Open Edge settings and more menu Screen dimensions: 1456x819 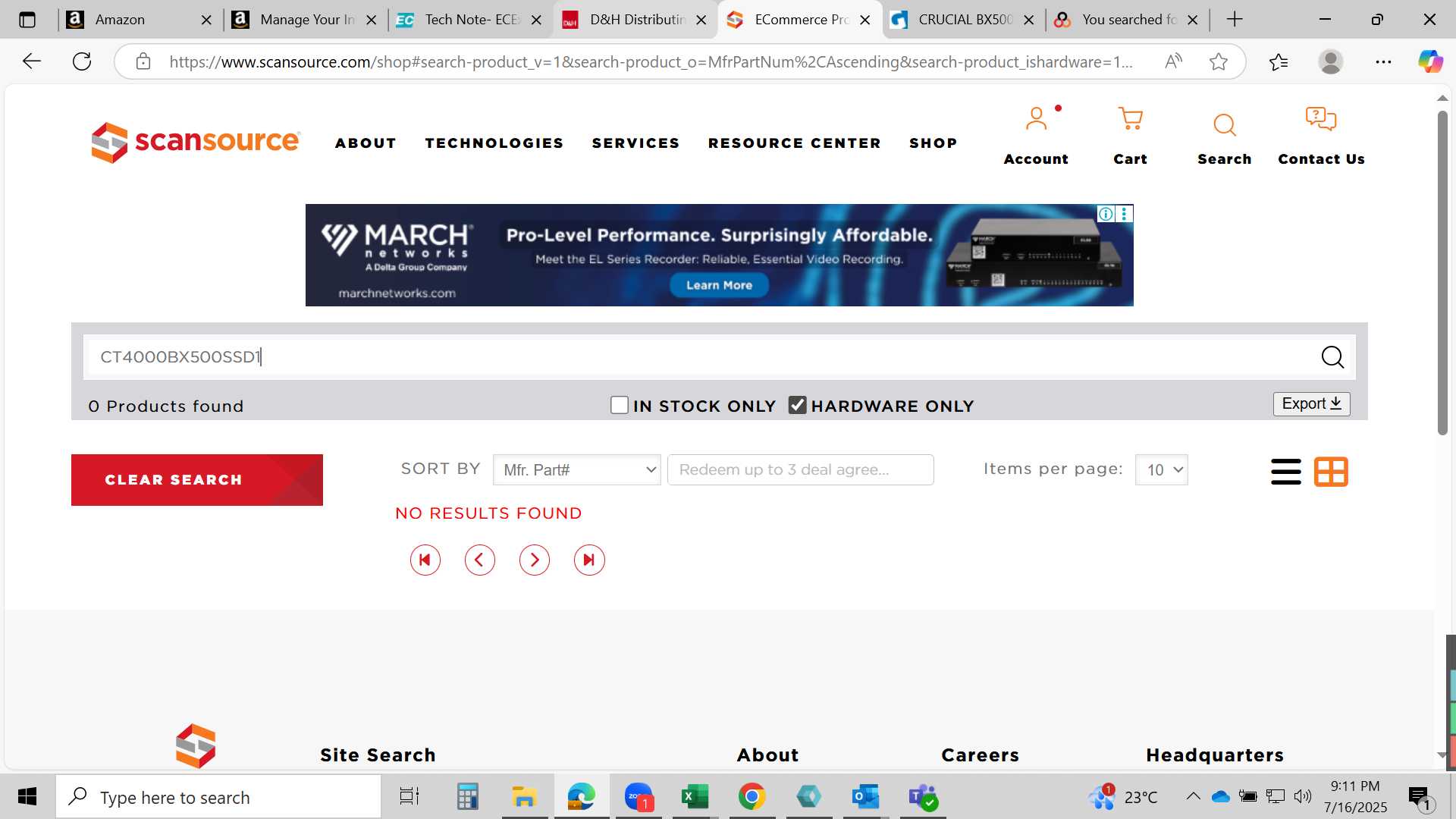click(1383, 61)
